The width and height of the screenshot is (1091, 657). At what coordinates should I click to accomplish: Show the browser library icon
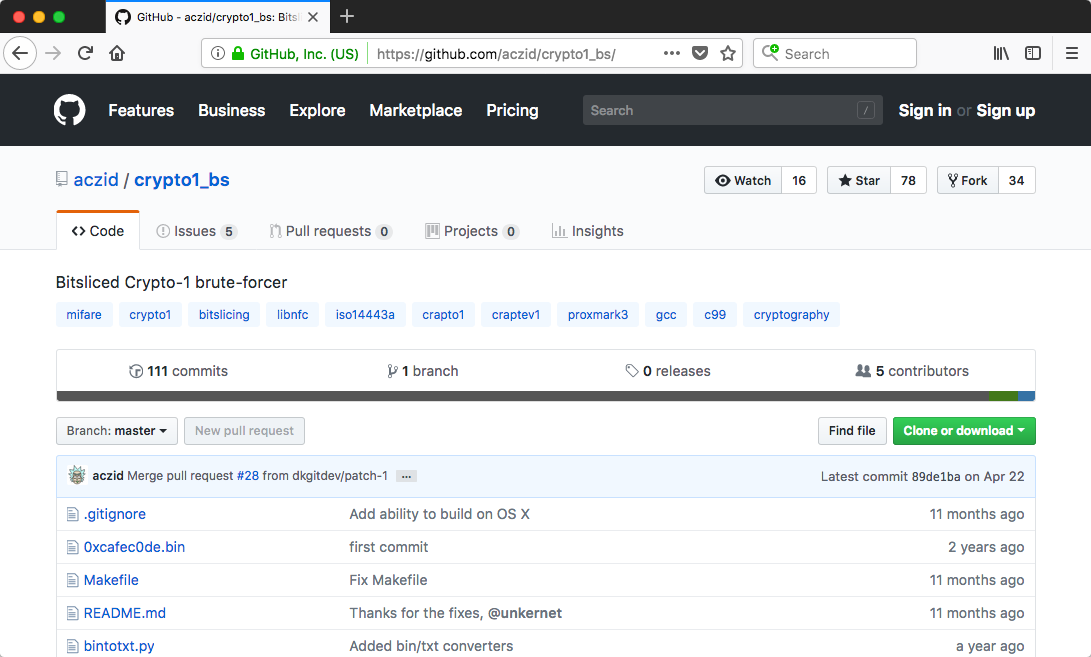pyautogui.click(x=1001, y=54)
